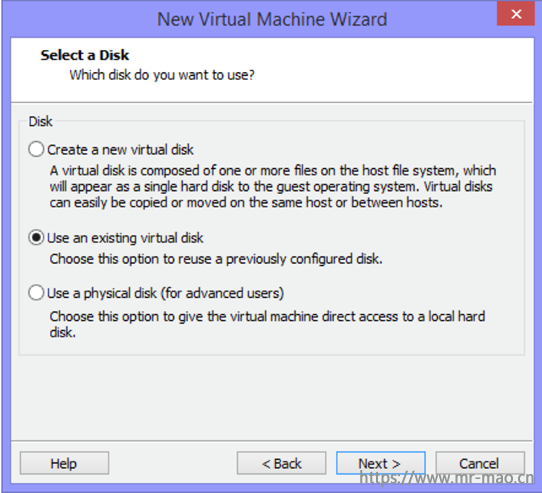Click the Disk group box label
The width and height of the screenshot is (542, 493).
[x=40, y=122]
